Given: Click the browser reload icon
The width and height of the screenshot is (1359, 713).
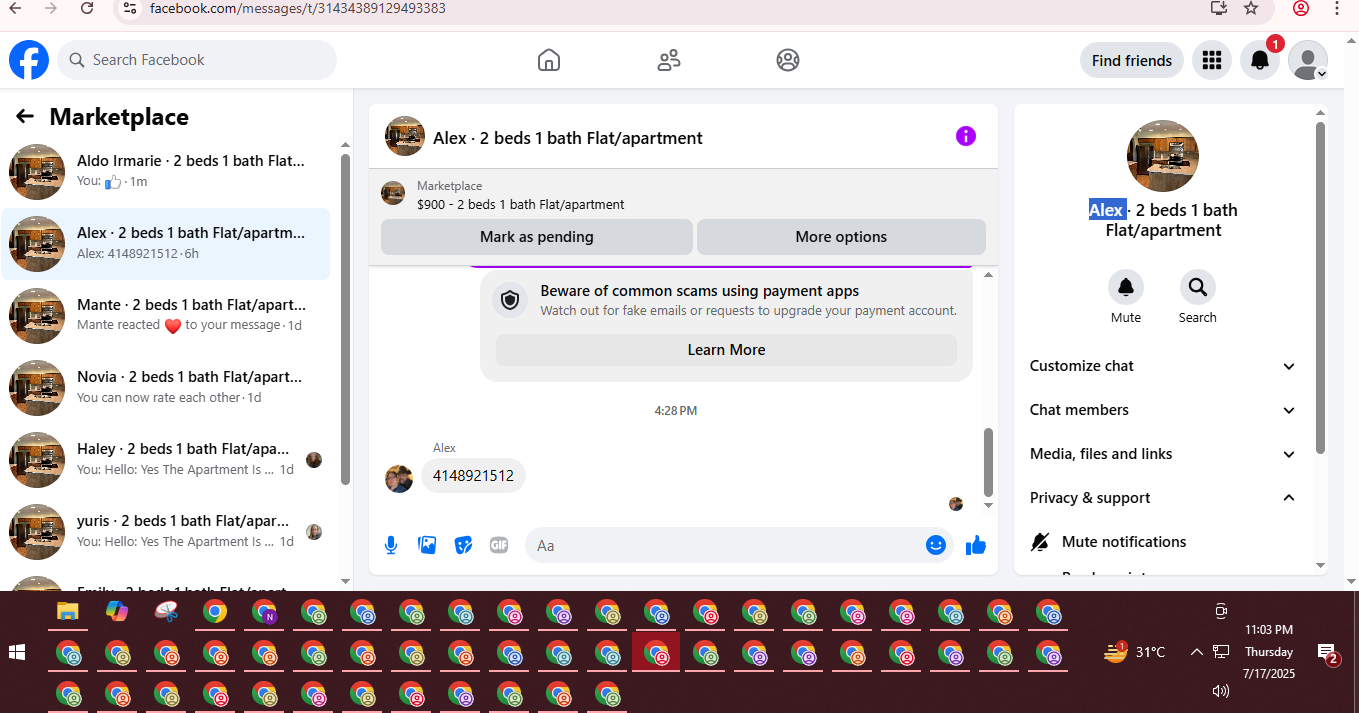Looking at the screenshot, I should [87, 8].
